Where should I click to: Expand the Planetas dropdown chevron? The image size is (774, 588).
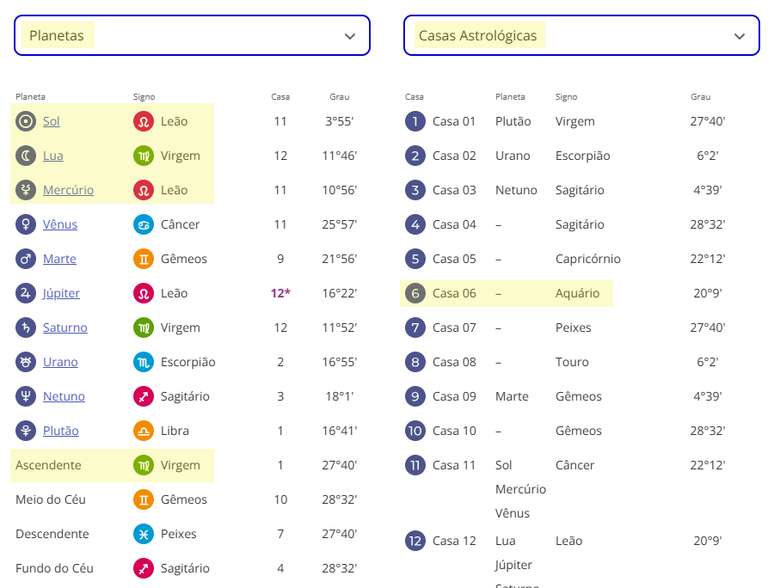(350, 36)
